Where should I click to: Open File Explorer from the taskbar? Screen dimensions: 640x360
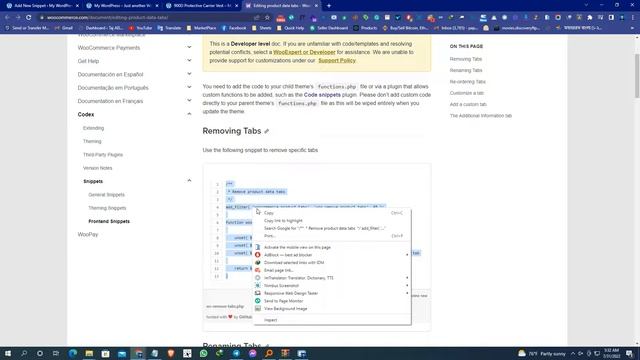pyautogui.click(x=89, y=353)
